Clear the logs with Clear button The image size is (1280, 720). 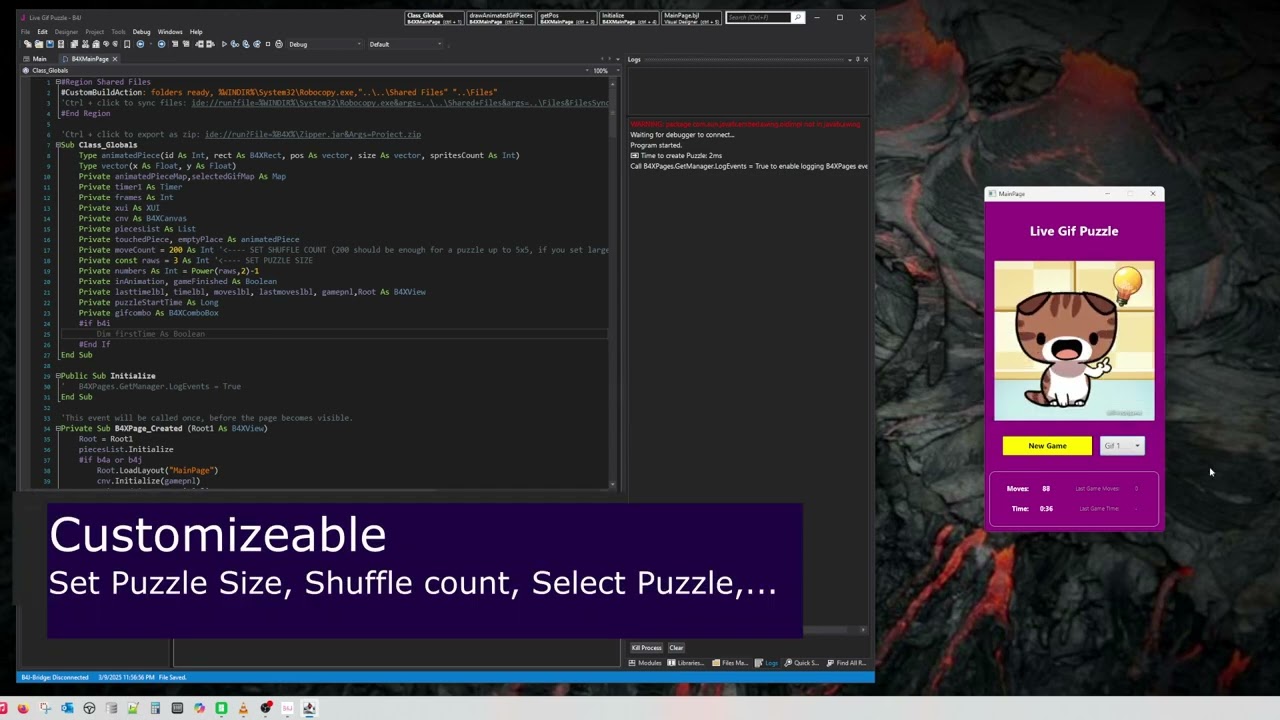(676, 648)
